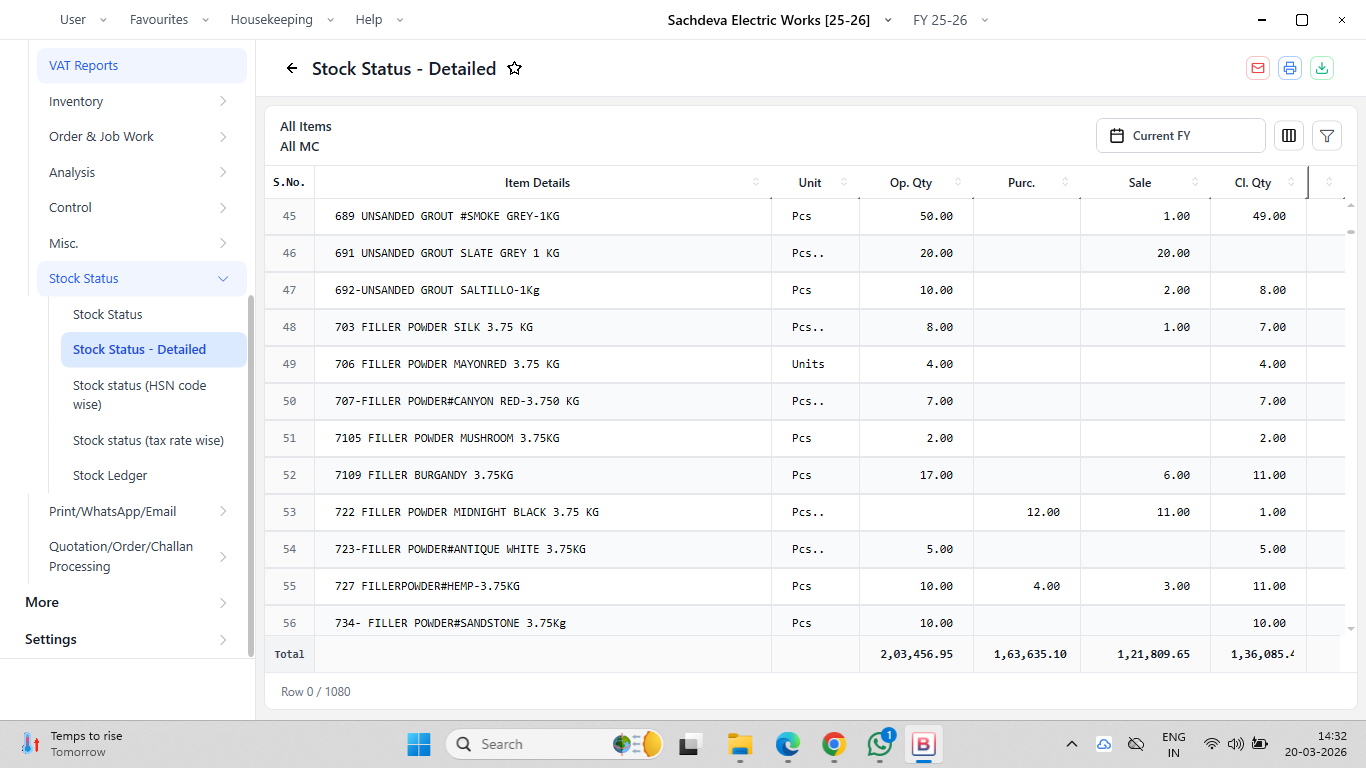Image resolution: width=1366 pixels, height=768 pixels.
Task: Select Stock Status - Detailed sidebar item
Action: 153,350
